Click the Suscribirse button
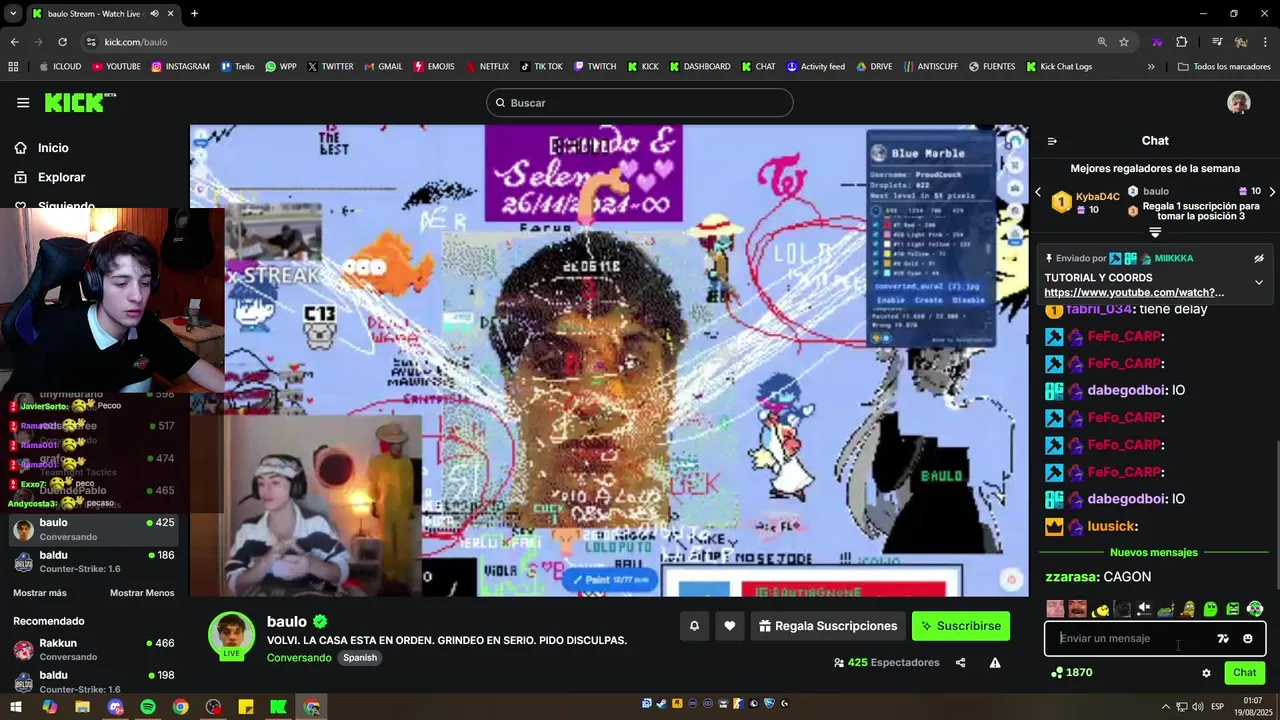This screenshot has width=1280, height=720. click(x=961, y=626)
